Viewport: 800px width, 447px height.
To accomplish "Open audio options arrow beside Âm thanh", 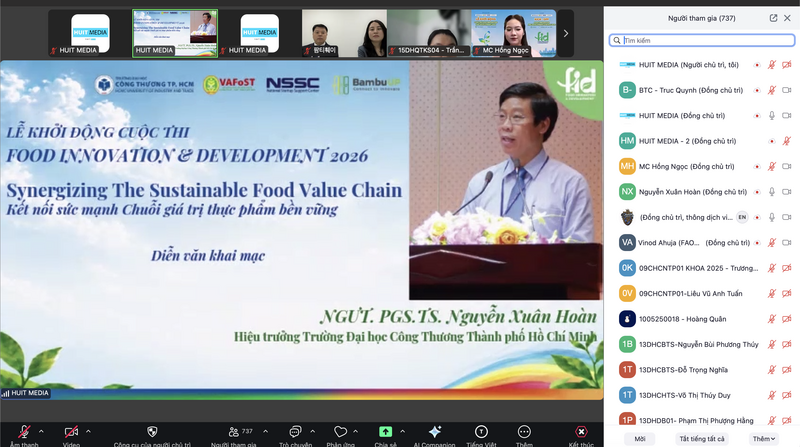I will click(41, 432).
